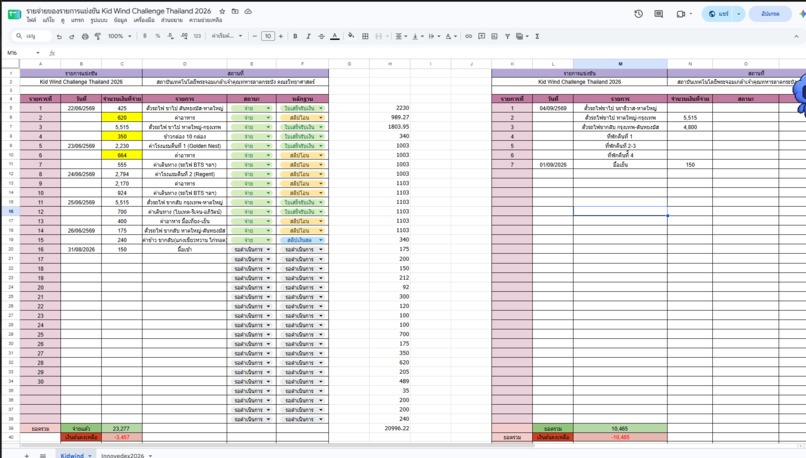Viewport: 806px width, 458px height.
Task: Click the Merge cells icon
Action: (379, 36)
